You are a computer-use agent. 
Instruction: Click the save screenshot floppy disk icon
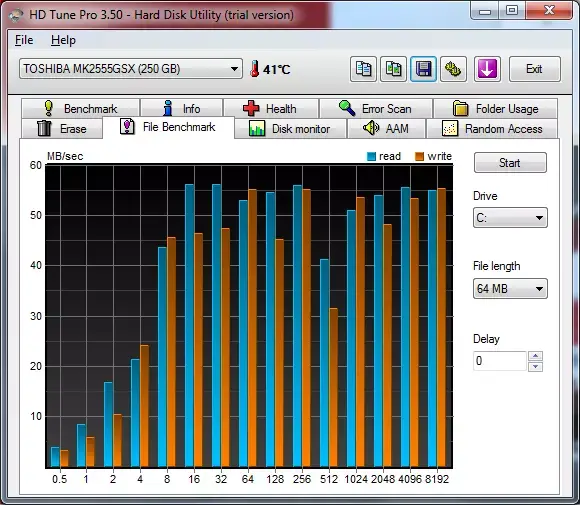tap(423, 69)
